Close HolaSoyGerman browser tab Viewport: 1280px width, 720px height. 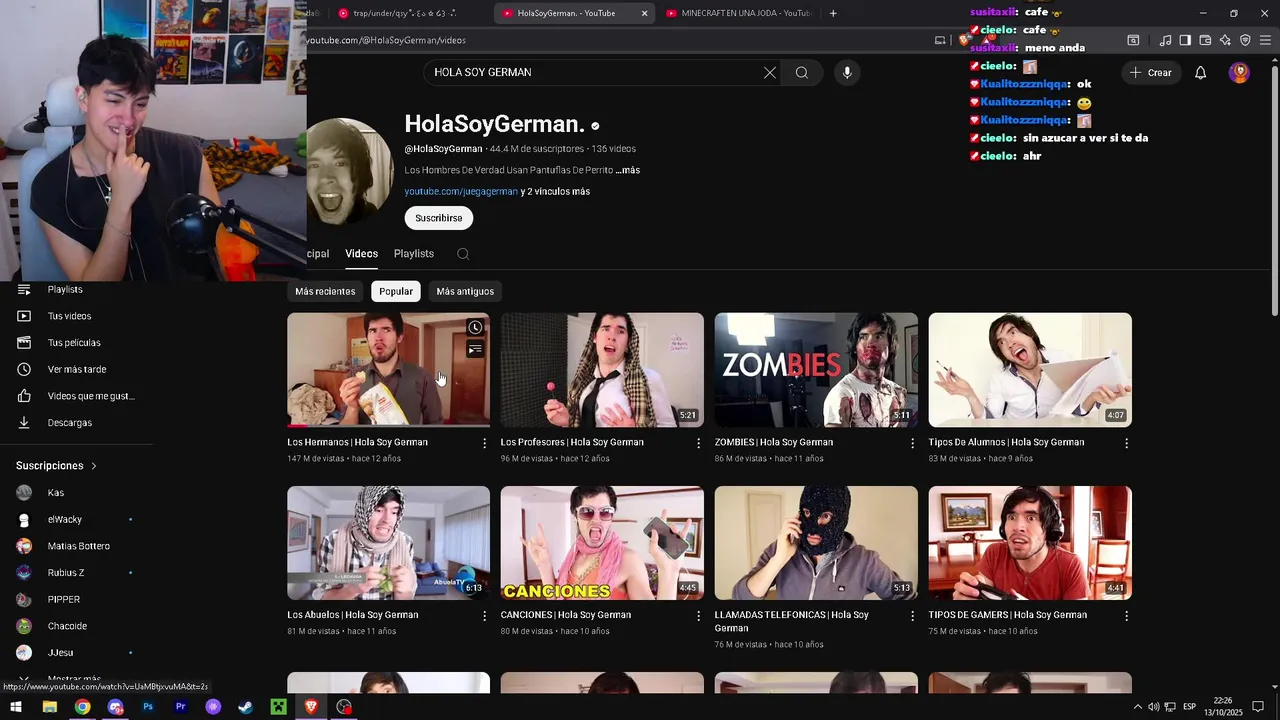644,13
